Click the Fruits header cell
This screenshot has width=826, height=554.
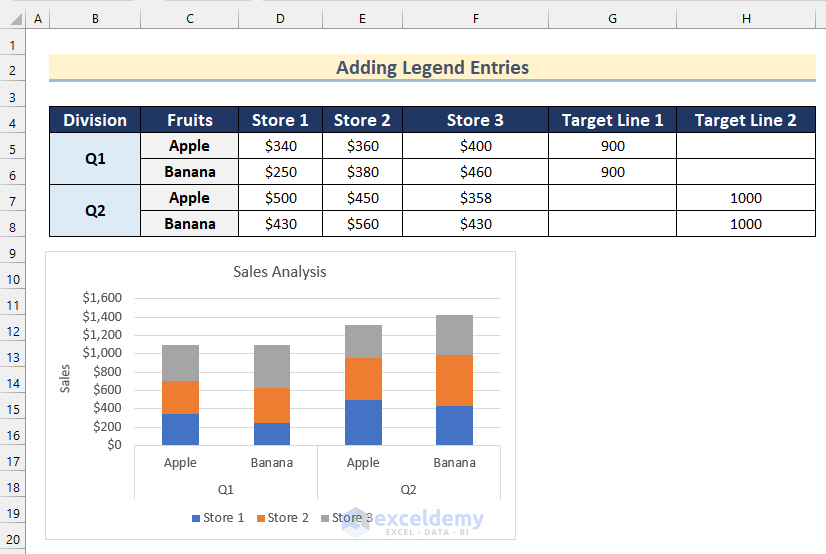click(x=190, y=120)
